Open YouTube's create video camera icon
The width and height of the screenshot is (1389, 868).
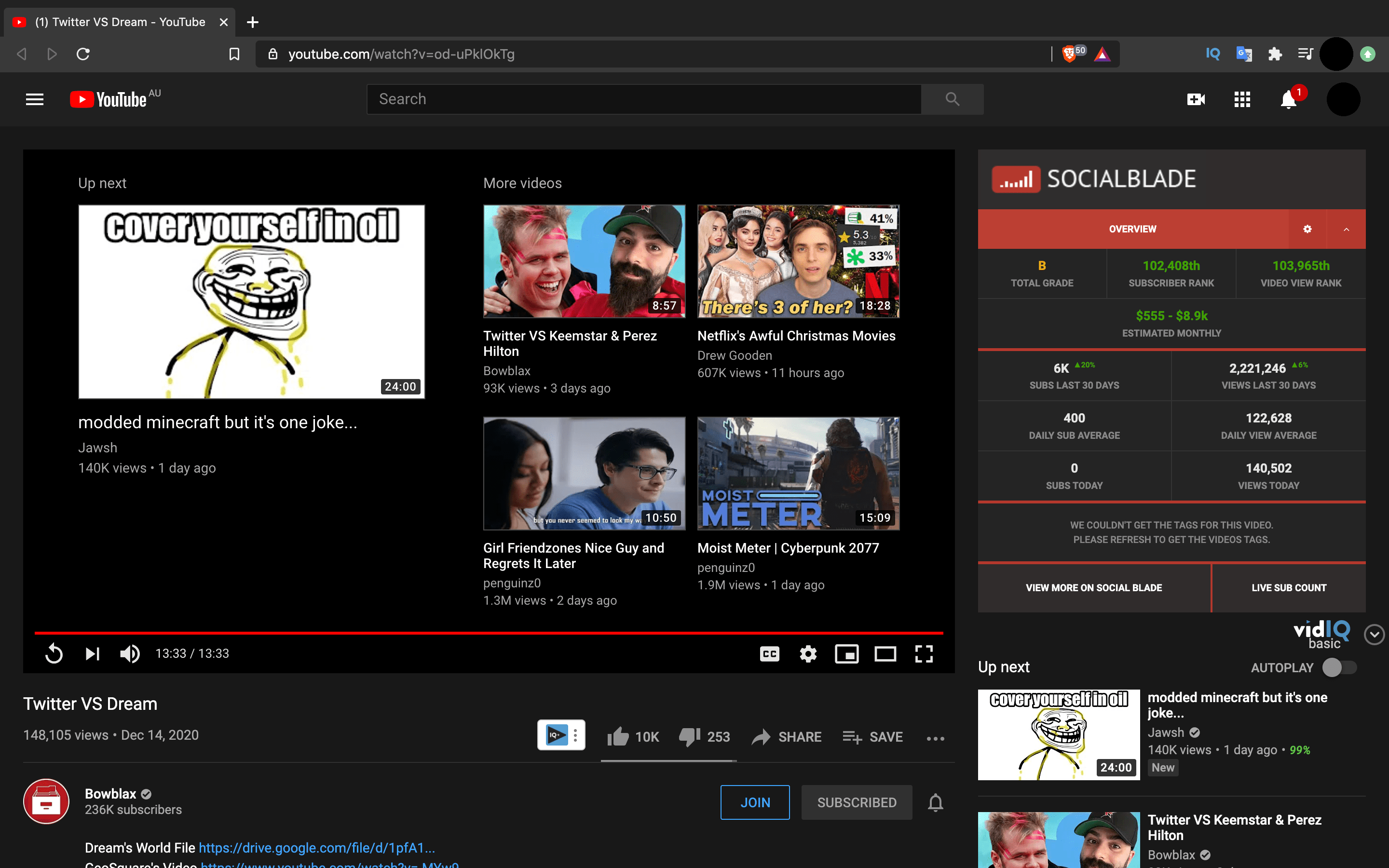point(1196,99)
